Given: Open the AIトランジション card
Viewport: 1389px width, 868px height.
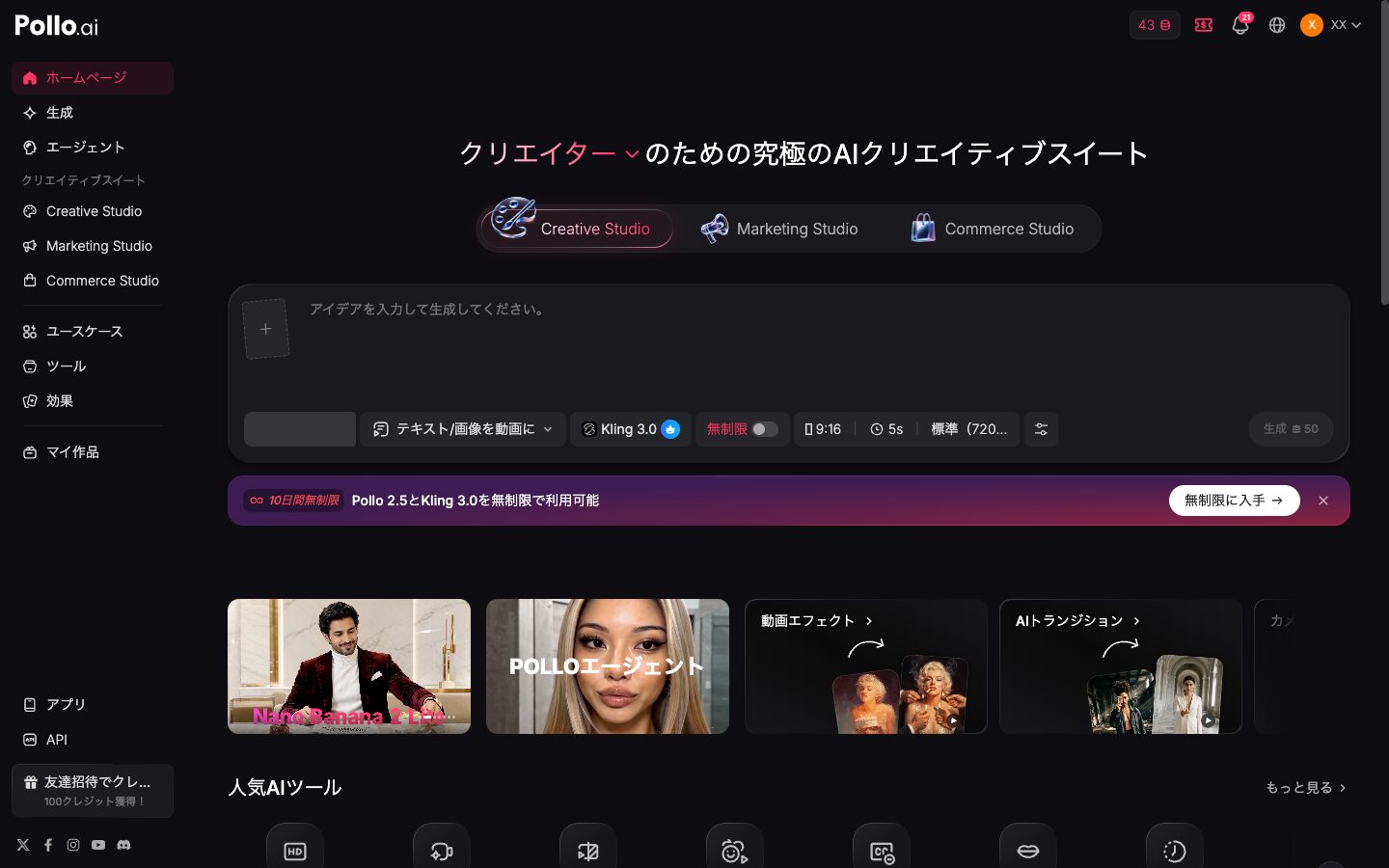Looking at the screenshot, I should point(1121,666).
